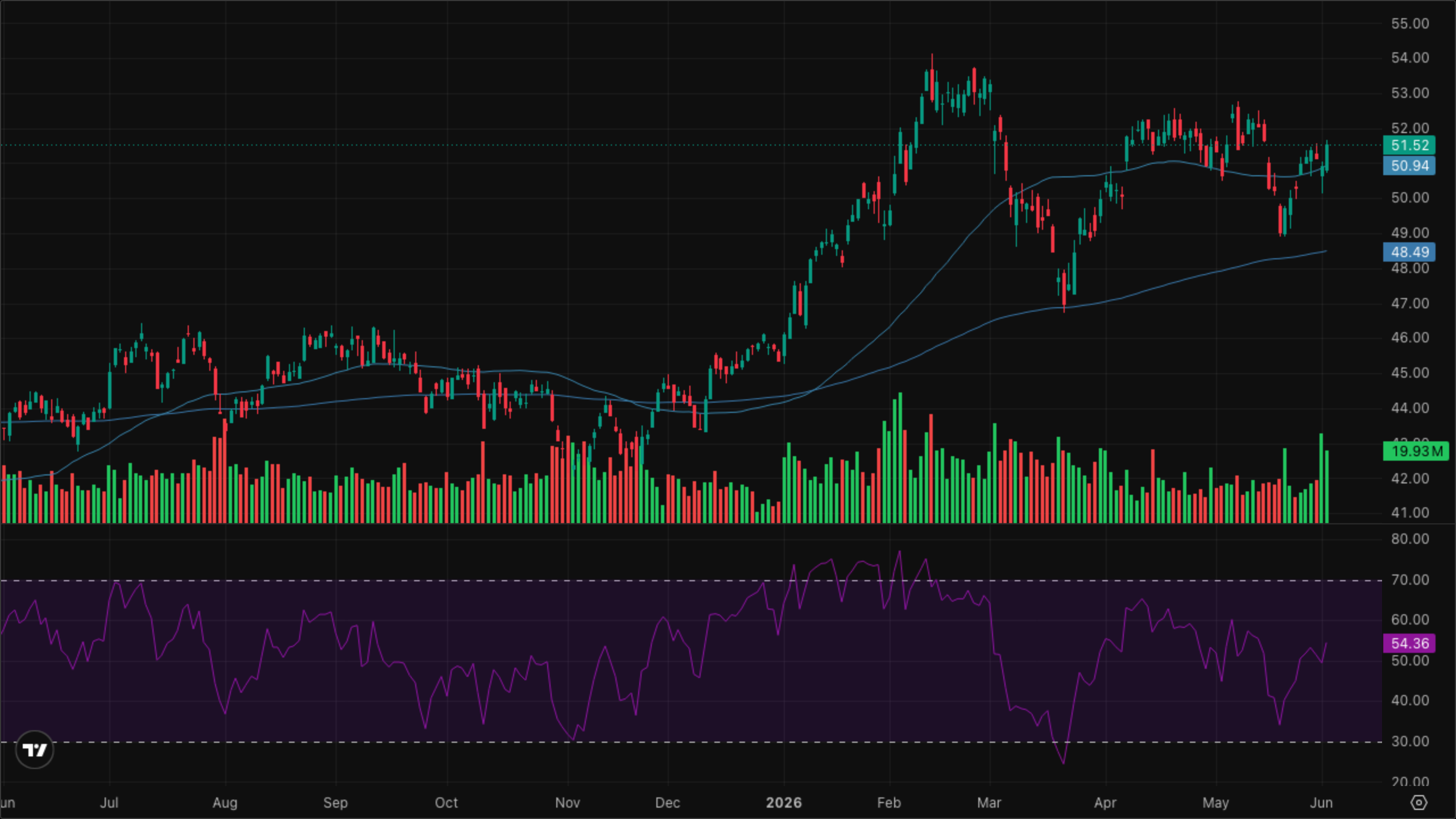This screenshot has height=819, width=1456.
Task: Open the TradingView logo link
Action: 35,750
